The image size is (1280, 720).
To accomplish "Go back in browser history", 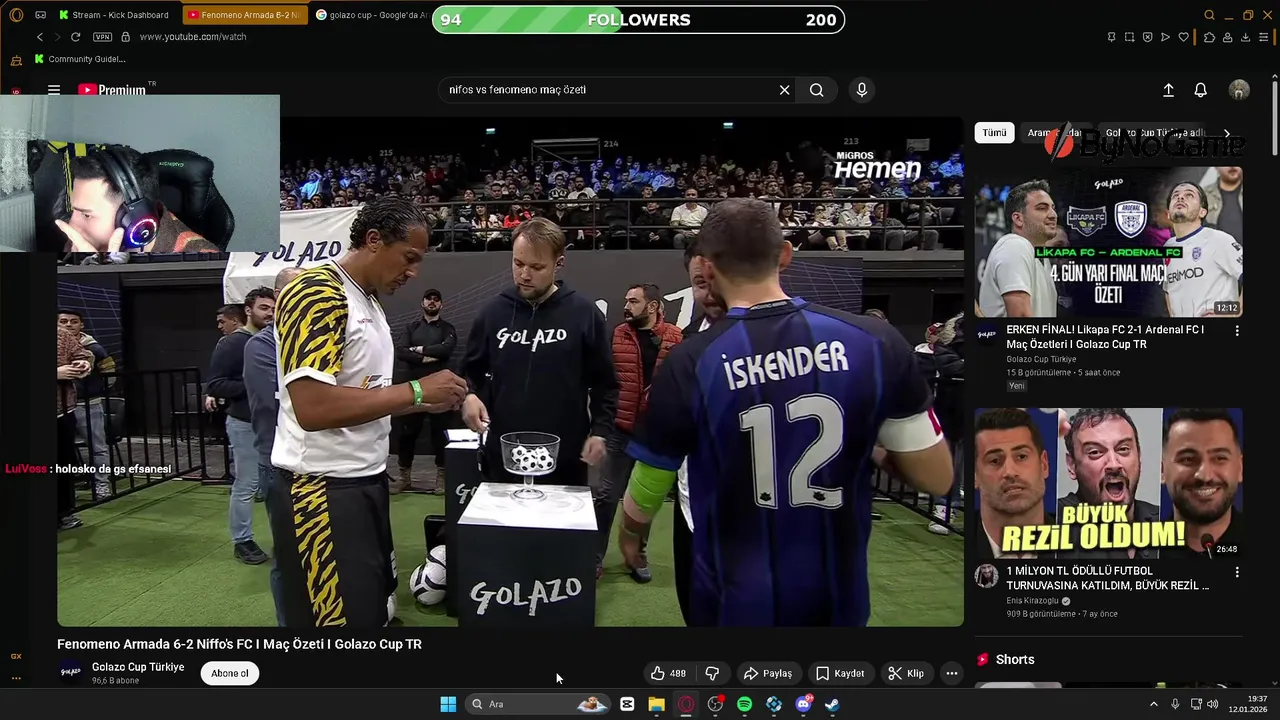I will (40, 37).
